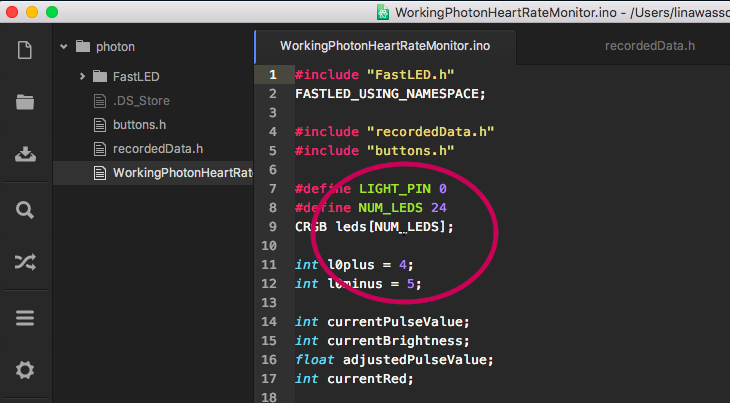Click value 5 on line 12

pyautogui.click(x=411, y=284)
